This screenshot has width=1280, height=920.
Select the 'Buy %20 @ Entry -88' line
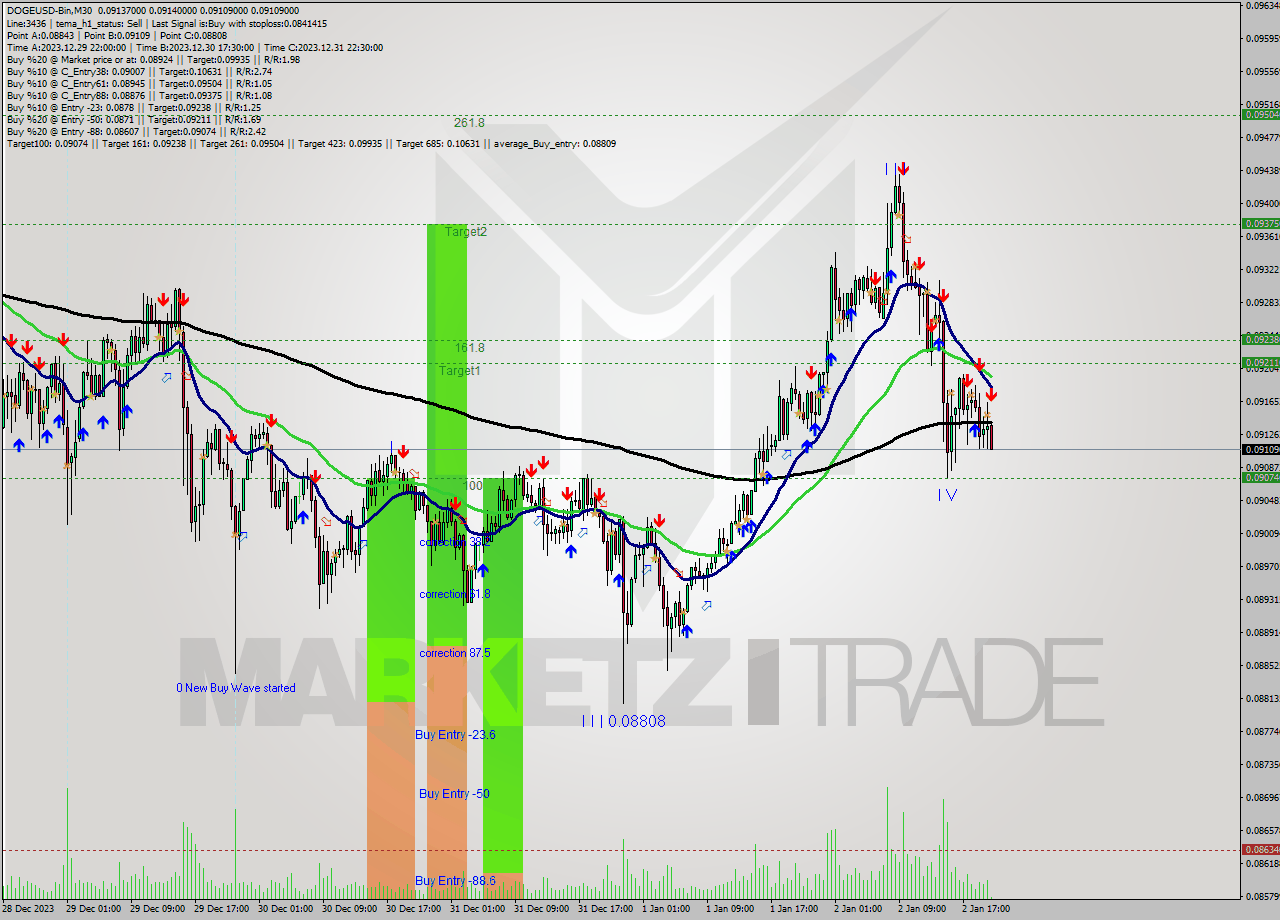136,131
